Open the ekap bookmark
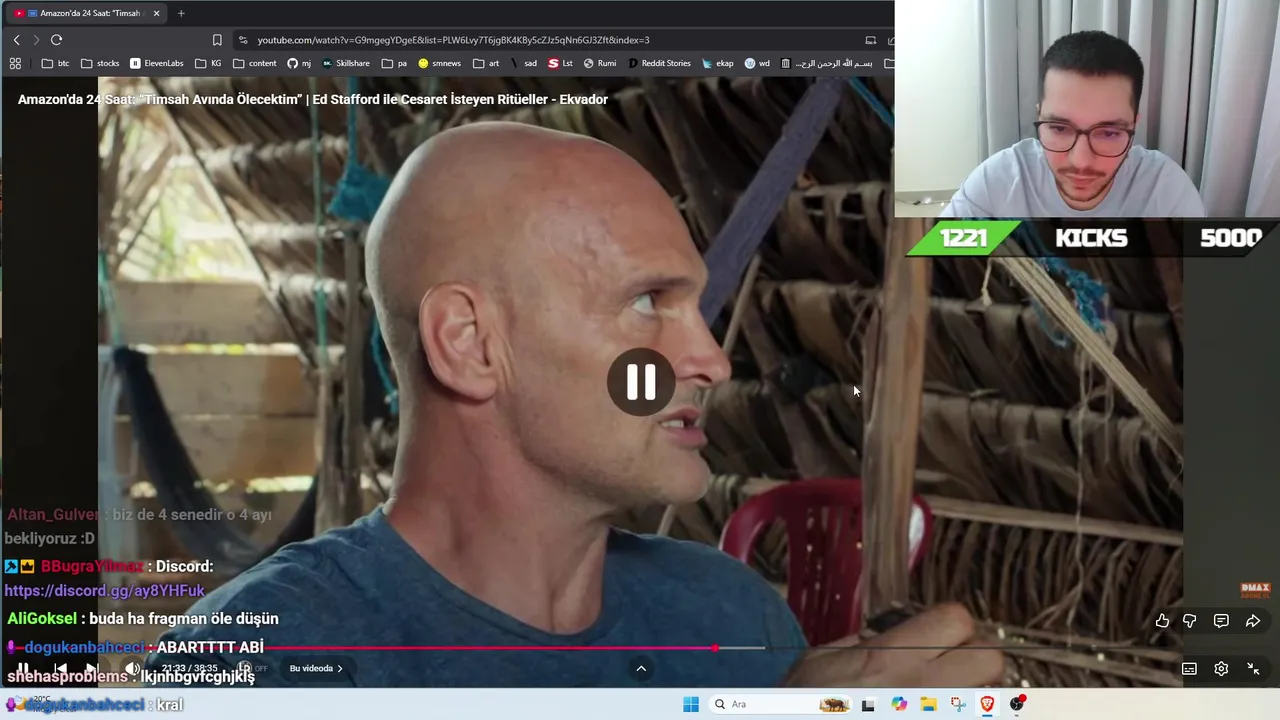This screenshot has width=1280, height=720. click(x=718, y=63)
